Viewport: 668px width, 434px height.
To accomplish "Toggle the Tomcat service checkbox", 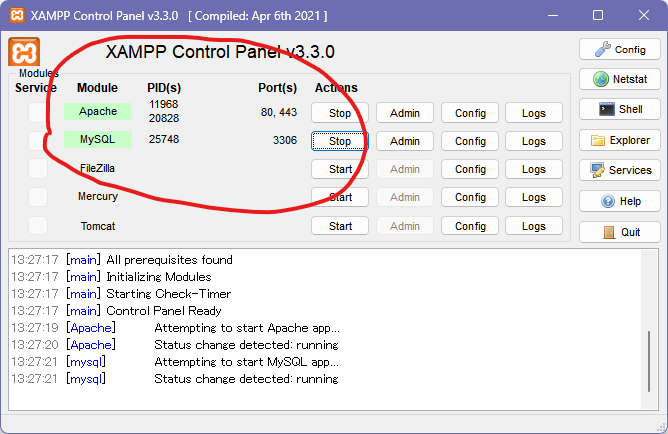I will (x=37, y=226).
